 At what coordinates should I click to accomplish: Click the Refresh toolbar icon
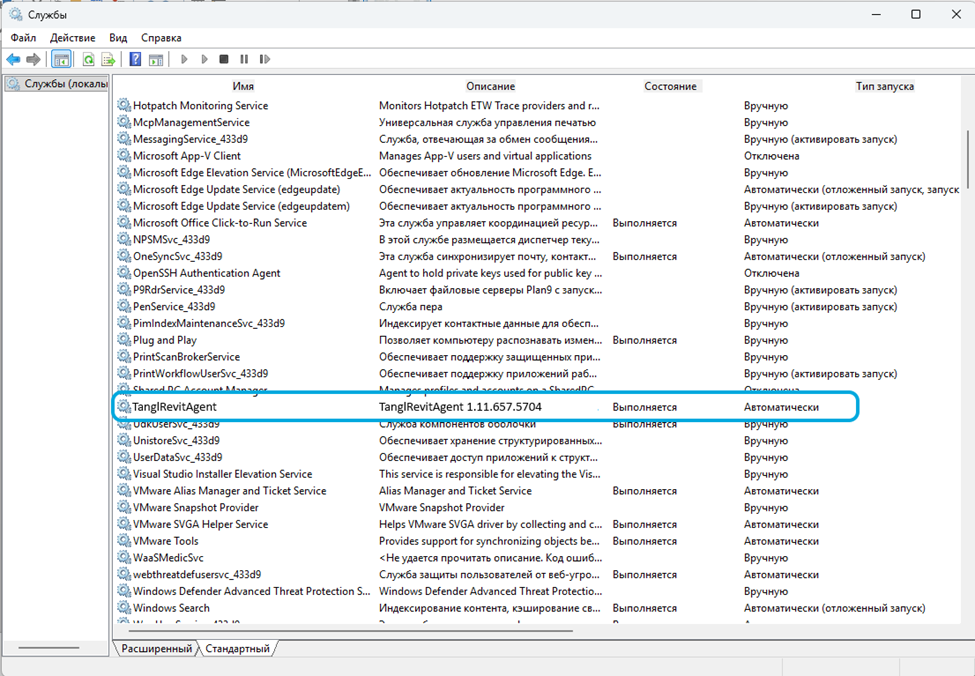tap(89, 60)
